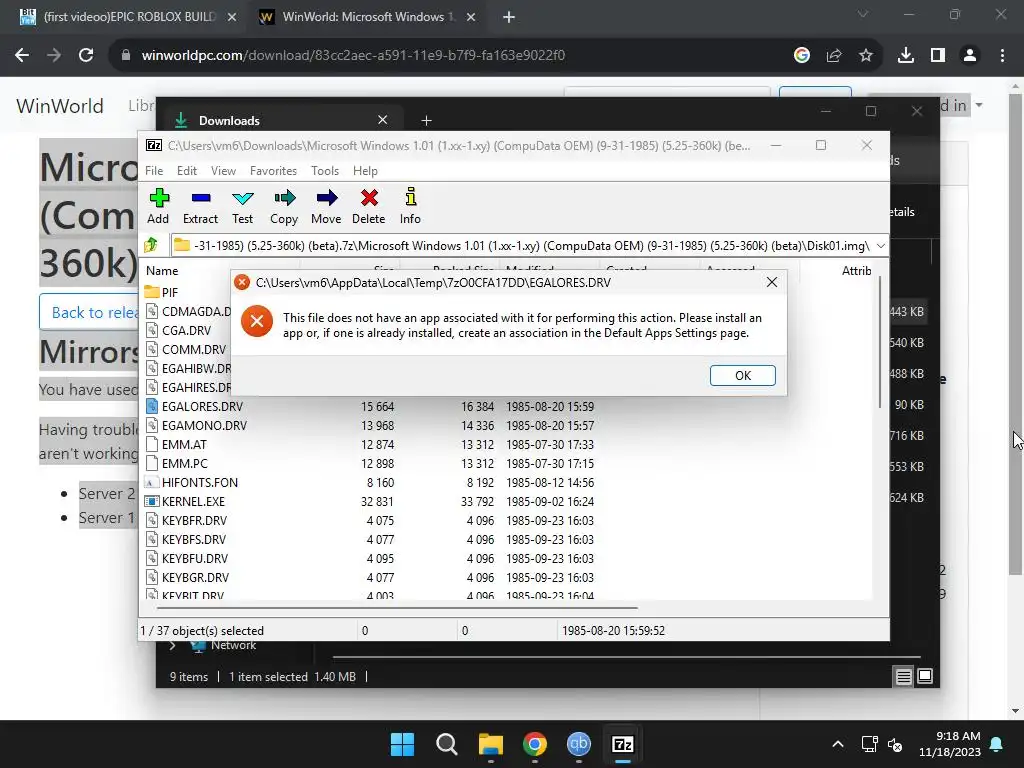Viewport: 1024px width, 768px height.
Task: Click the browser address bar URL
Action: (353, 56)
